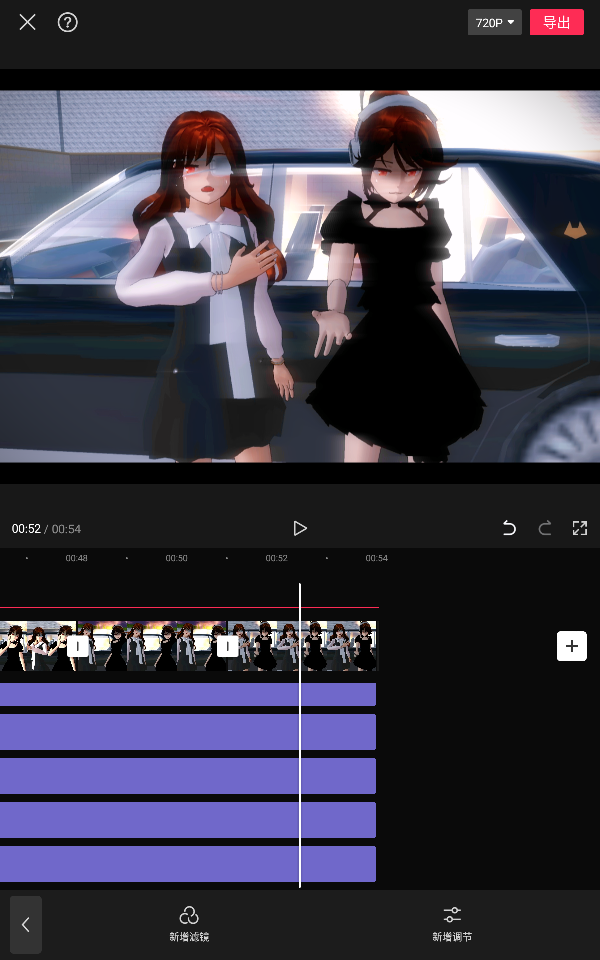Go back using the bottom-left chevron
Viewport: 600px width, 960px height.
[26, 924]
